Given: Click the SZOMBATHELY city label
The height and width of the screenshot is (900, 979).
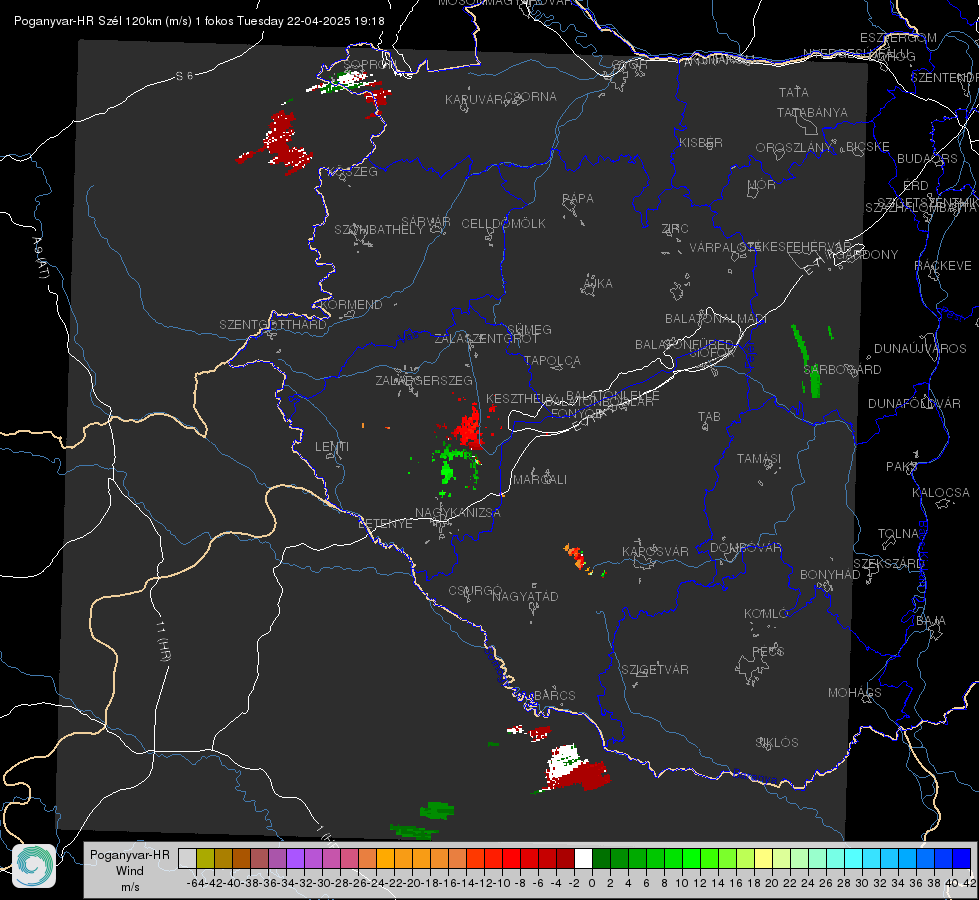Looking at the screenshot, I should point(378,229).
